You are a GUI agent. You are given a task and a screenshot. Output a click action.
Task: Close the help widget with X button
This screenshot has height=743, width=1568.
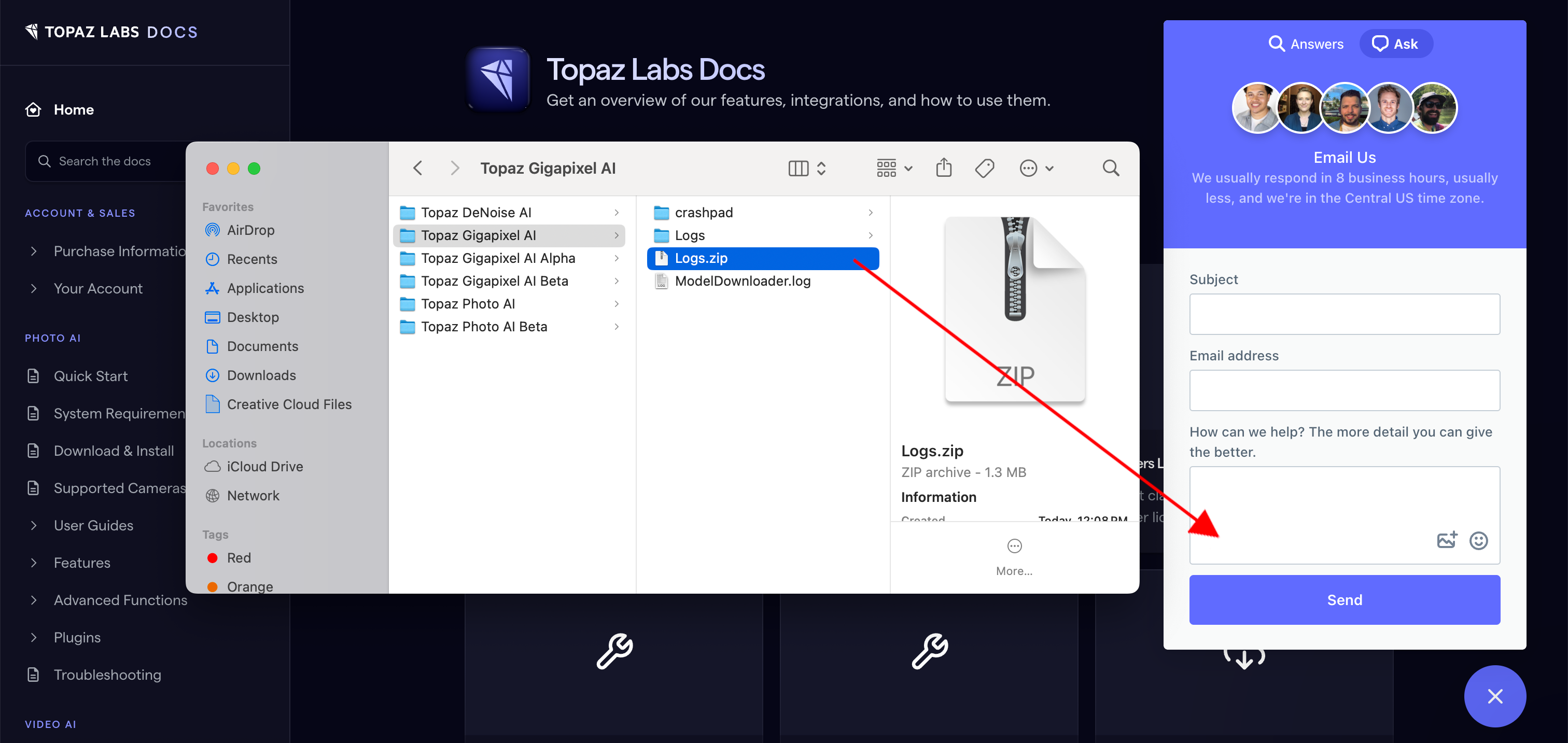click(1494, 696)
